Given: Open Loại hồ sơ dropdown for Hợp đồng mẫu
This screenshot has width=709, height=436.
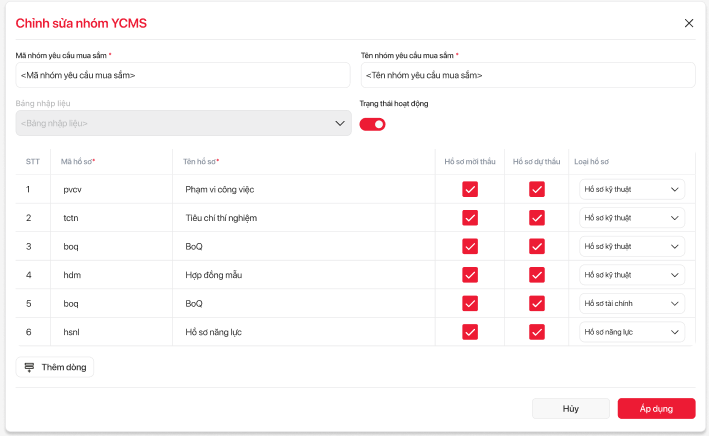Looking at the screenshot, I should [x=632, y=275].
